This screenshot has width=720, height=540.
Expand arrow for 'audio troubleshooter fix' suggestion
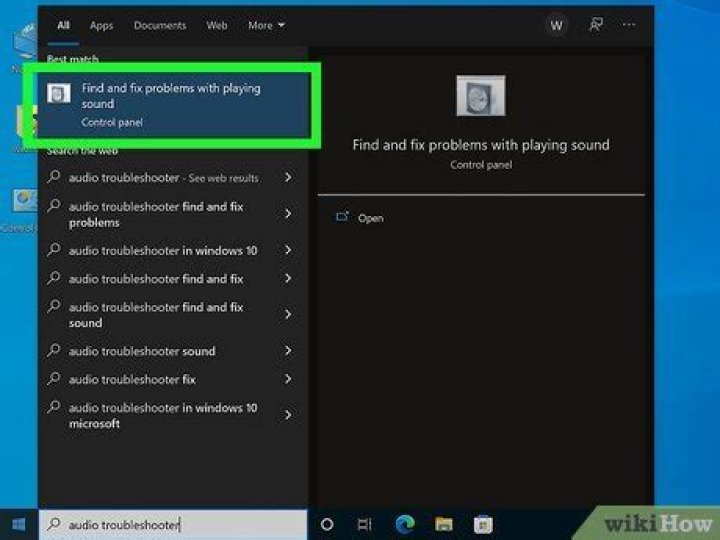(288, 379)
